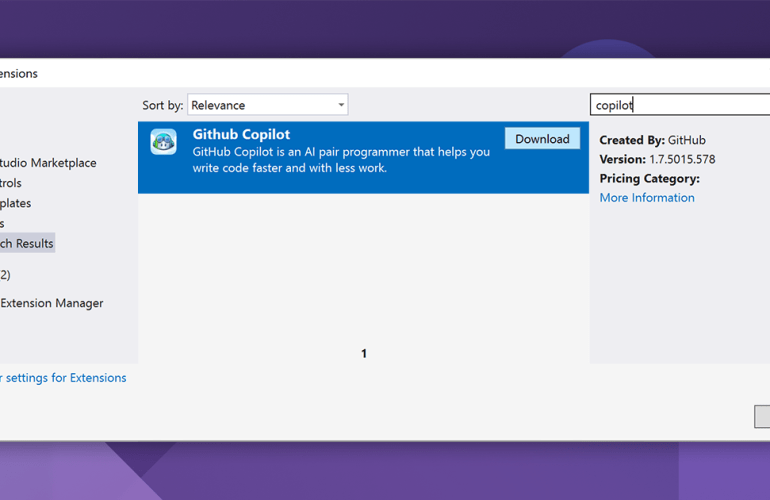
Task: Click the Created By GitHub label
Action: 652,140
